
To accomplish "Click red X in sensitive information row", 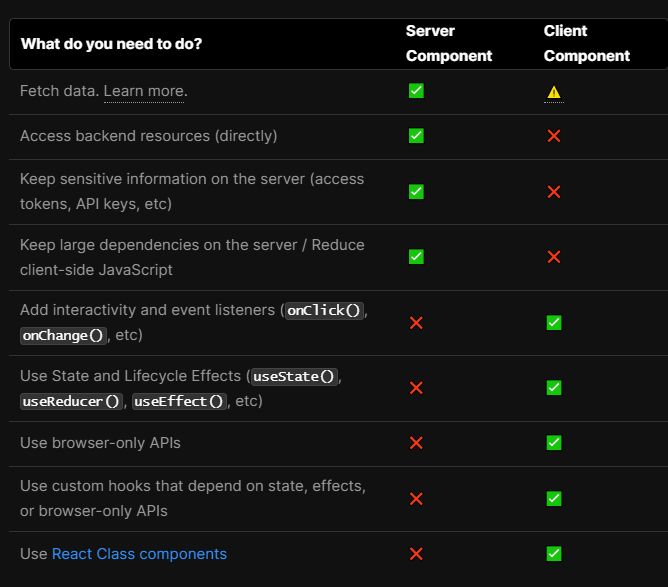I will (x=554, y=192).
